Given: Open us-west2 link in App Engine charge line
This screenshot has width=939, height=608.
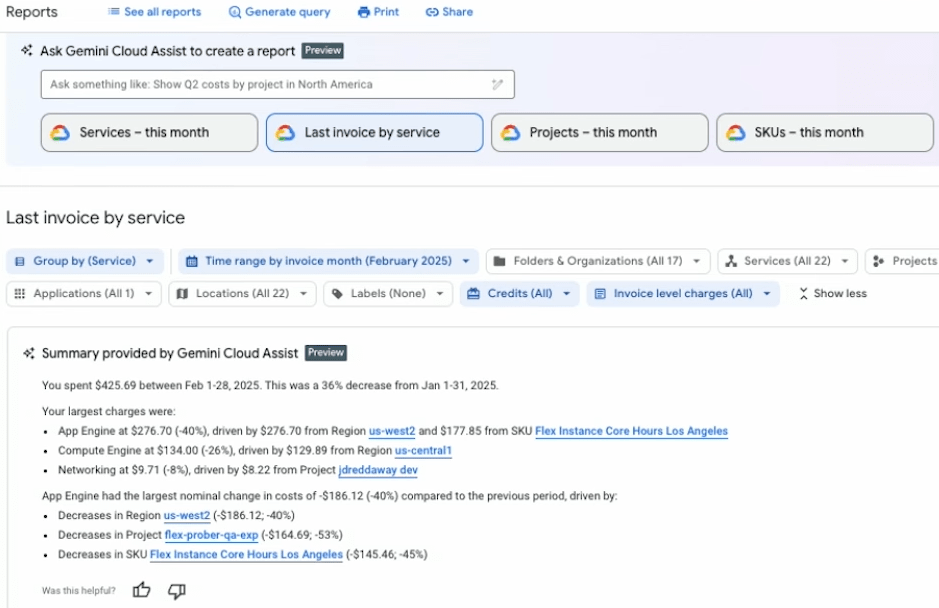Looking at the screenshot, I should pos(392,431).
